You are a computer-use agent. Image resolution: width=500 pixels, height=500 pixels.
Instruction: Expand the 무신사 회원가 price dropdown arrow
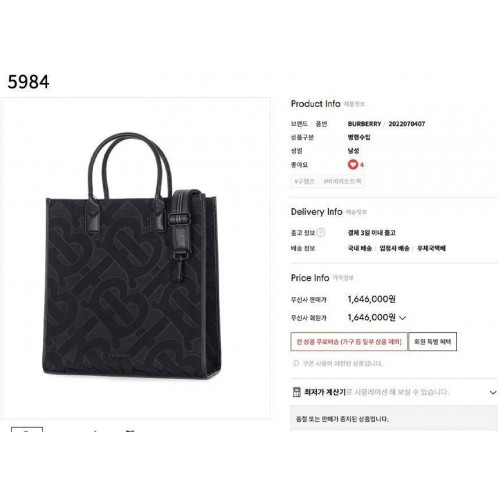402,318
